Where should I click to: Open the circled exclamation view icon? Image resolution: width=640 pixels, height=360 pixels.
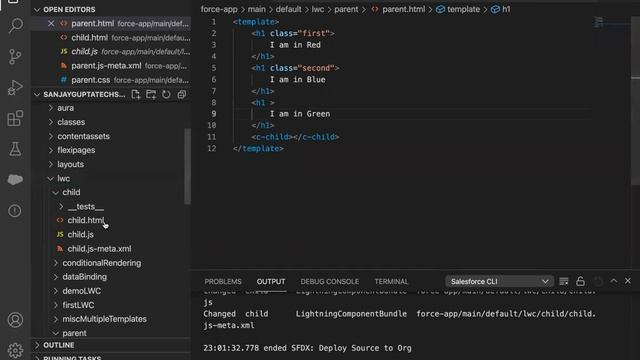(x=15, y=211)
